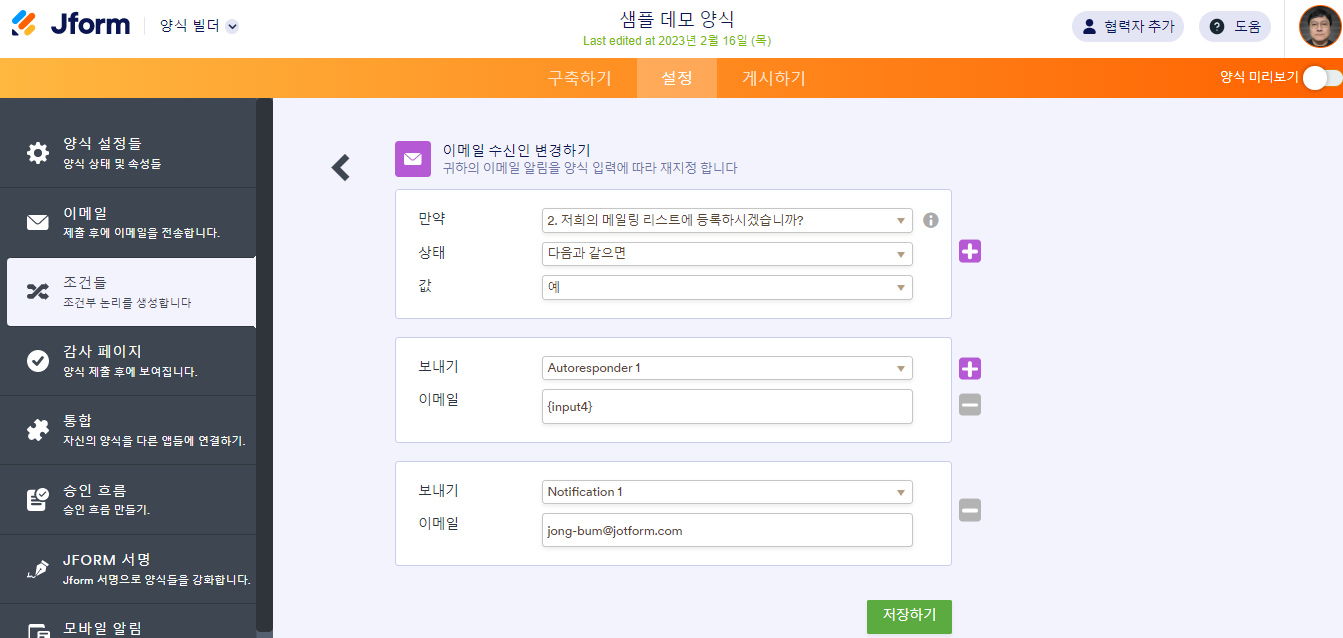Viewport: 1343px width, 638px height.
Task: Open the Autoresponder 1 dropdown
Action: pyautogui.click(x=727, y=368)
